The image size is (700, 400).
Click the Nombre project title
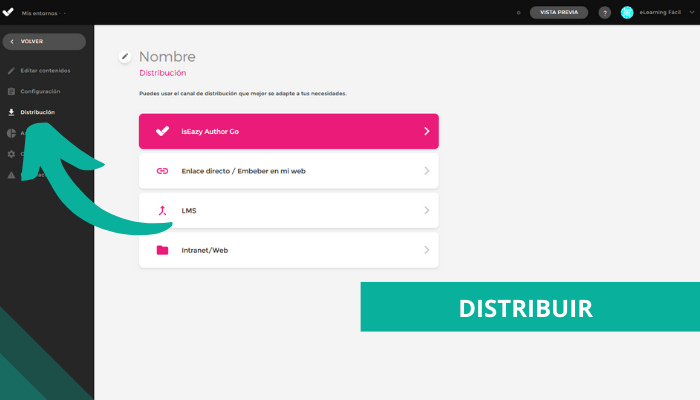(167, 57)
